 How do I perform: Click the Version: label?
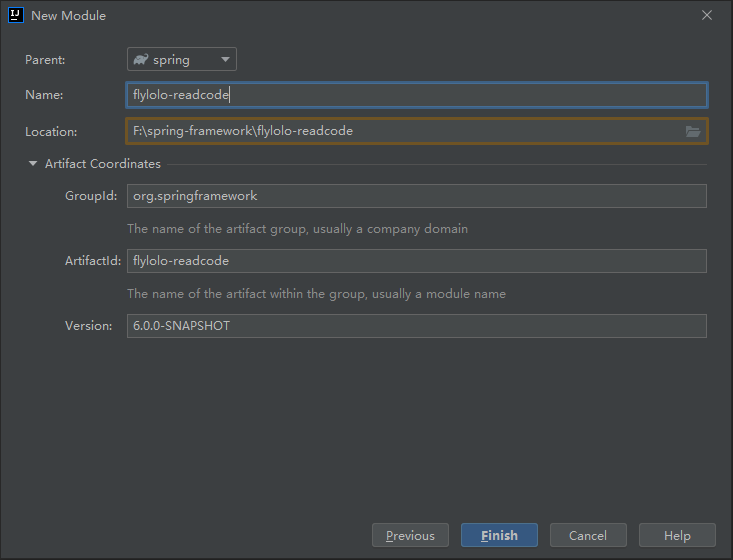88,326
